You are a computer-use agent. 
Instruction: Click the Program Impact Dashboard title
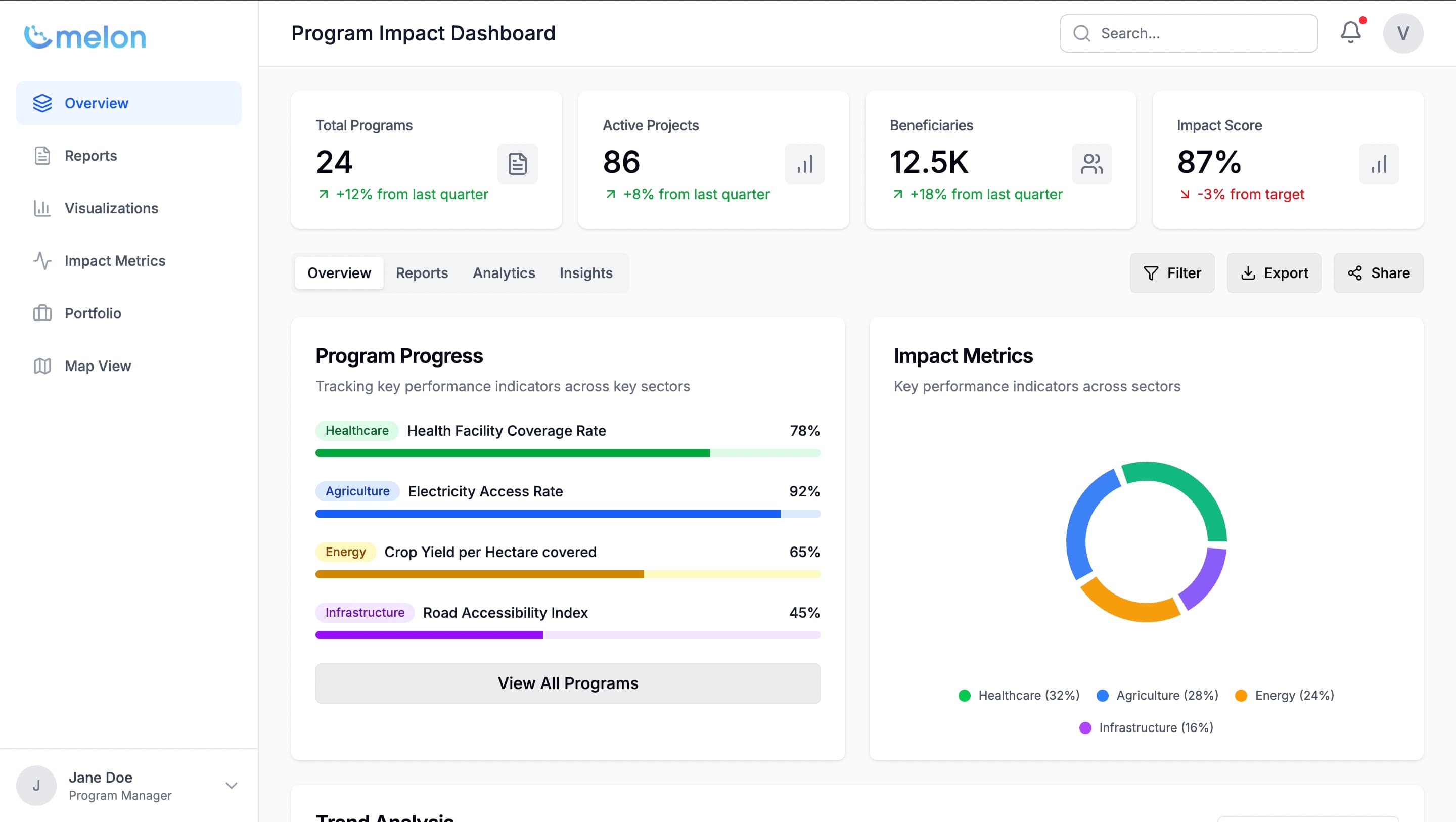tap(423, 33)
